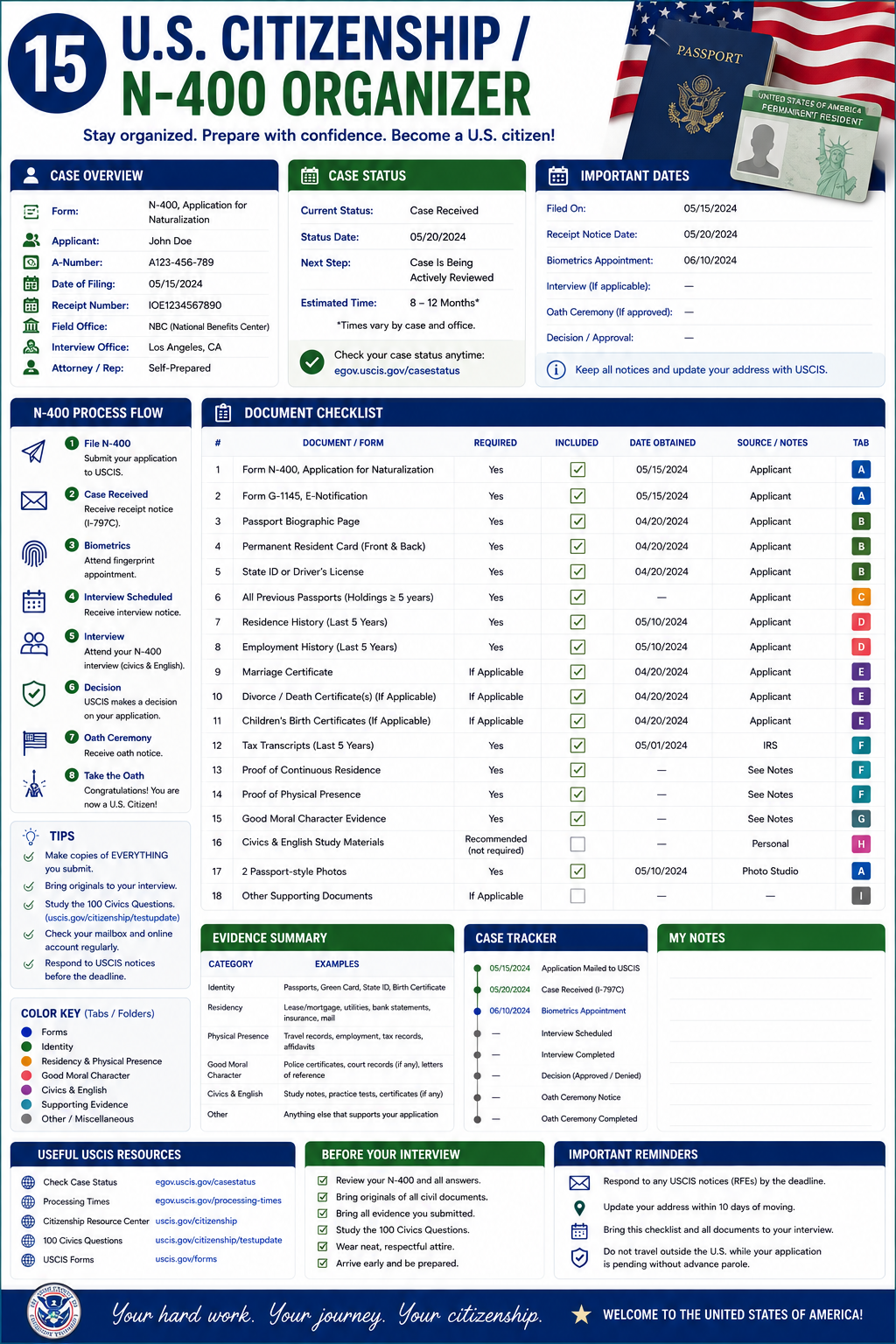Select tab C on All Previous Passports row
Viewport: 896px width, 1344px height.
pyautogui.click(x=861, y=598)
